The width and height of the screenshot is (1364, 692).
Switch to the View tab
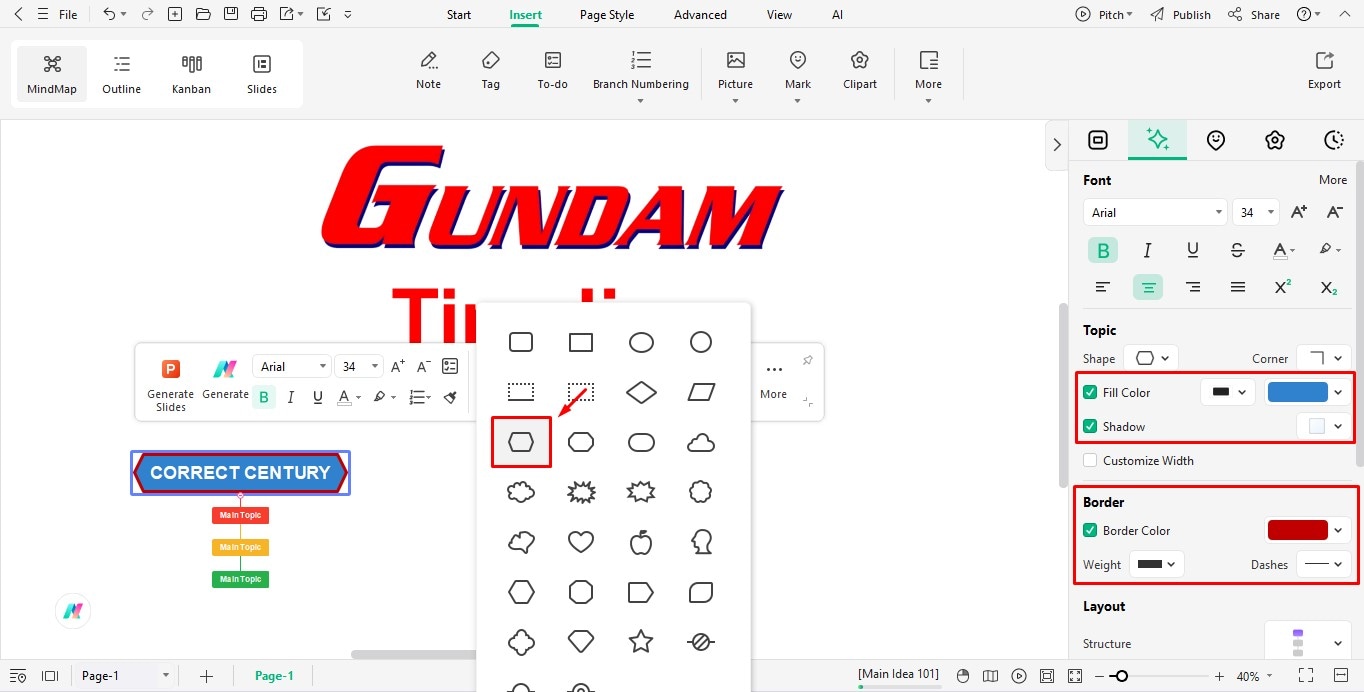tap(779, 15)
